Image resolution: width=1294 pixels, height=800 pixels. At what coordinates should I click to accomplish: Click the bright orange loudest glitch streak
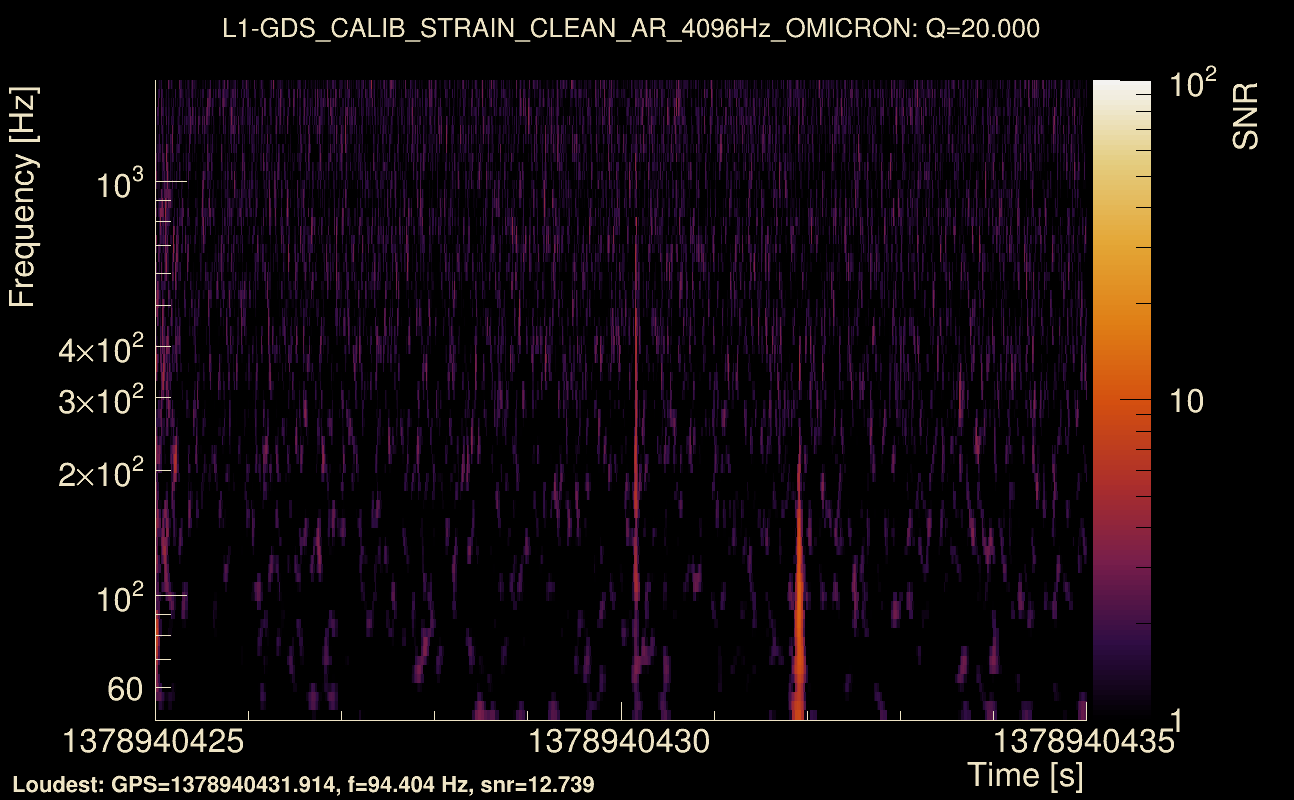click(x=798, y=640)
